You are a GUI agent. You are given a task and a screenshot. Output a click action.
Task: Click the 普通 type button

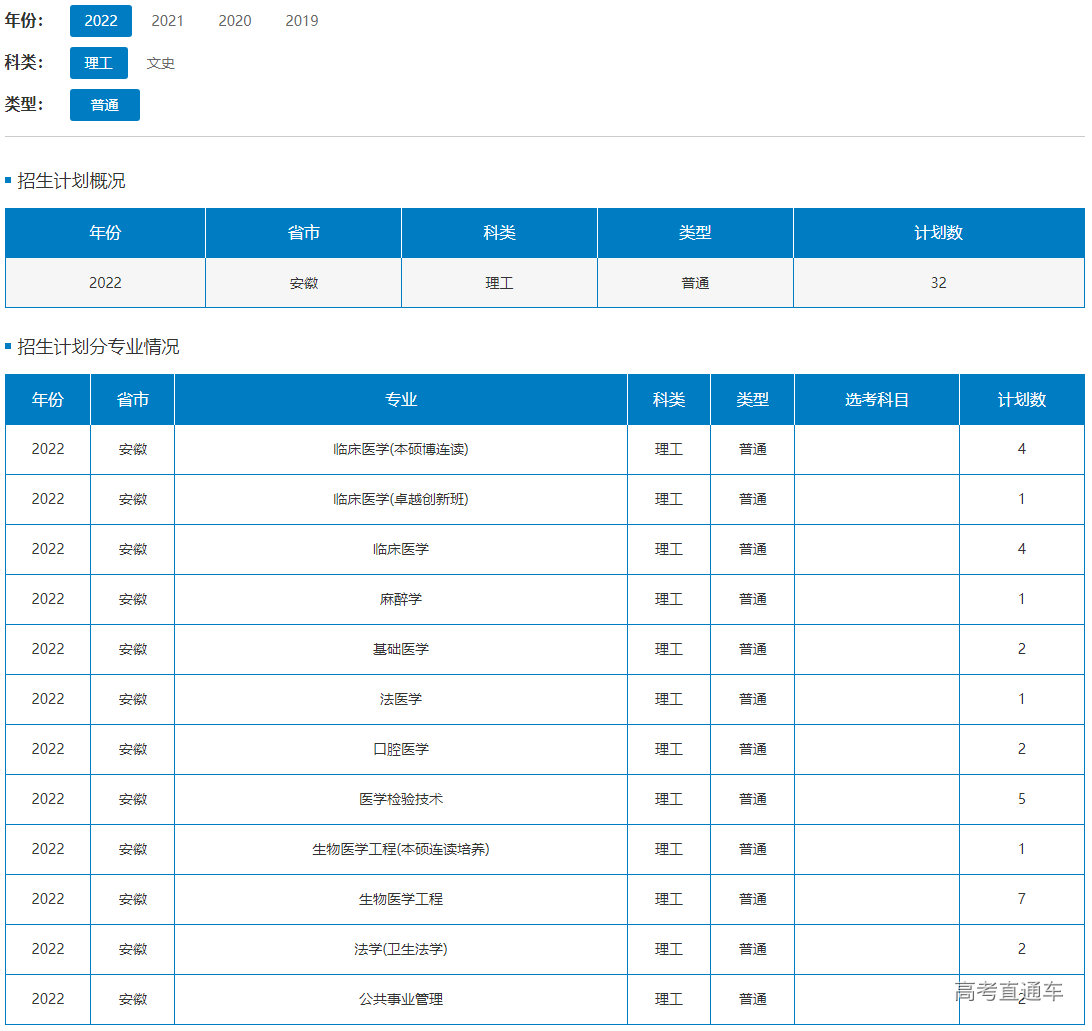click(105, 105)
